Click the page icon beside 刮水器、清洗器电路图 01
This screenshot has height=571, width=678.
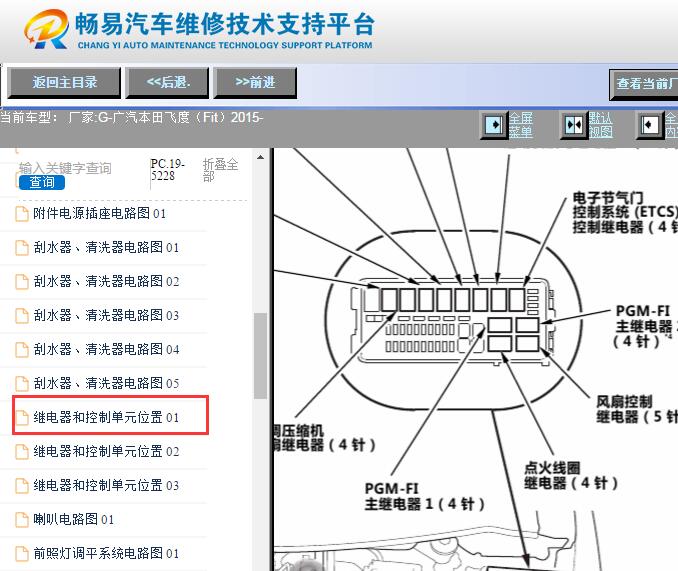pyautogui.click(x=22, y=248)
